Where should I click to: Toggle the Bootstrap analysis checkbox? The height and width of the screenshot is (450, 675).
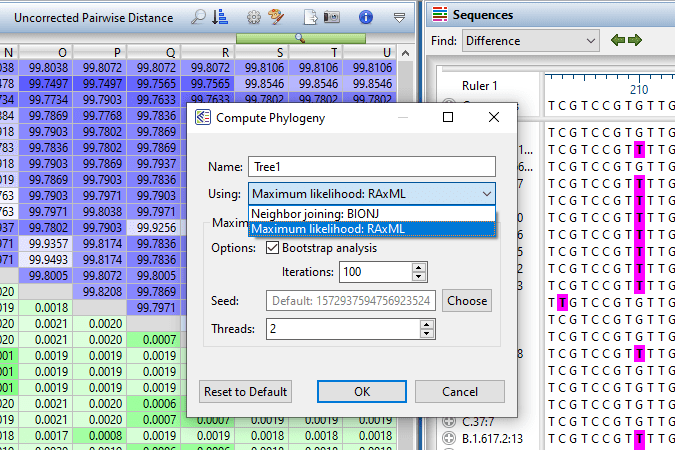point(272,248)
